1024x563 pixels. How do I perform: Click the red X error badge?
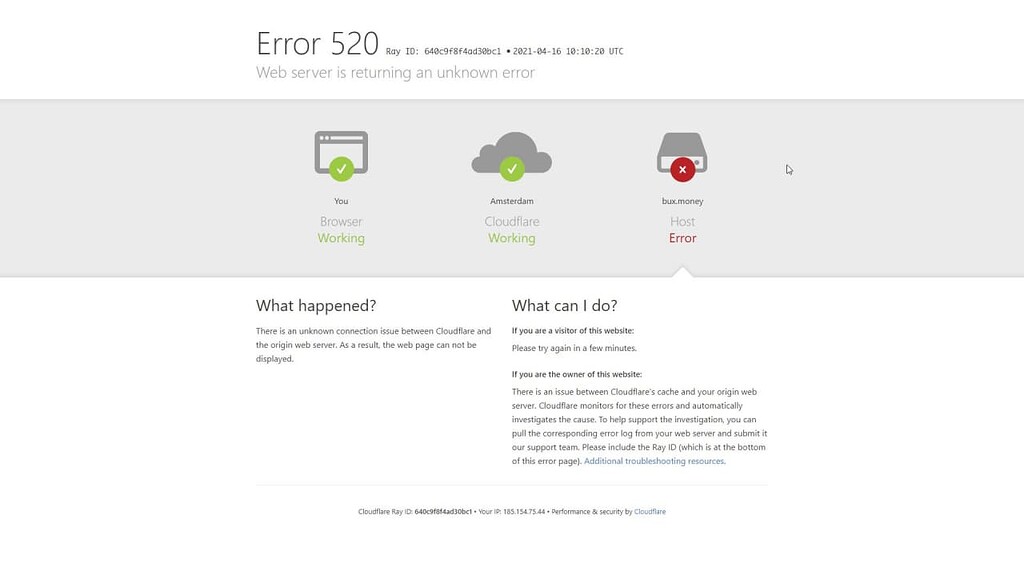pos(682,170)
